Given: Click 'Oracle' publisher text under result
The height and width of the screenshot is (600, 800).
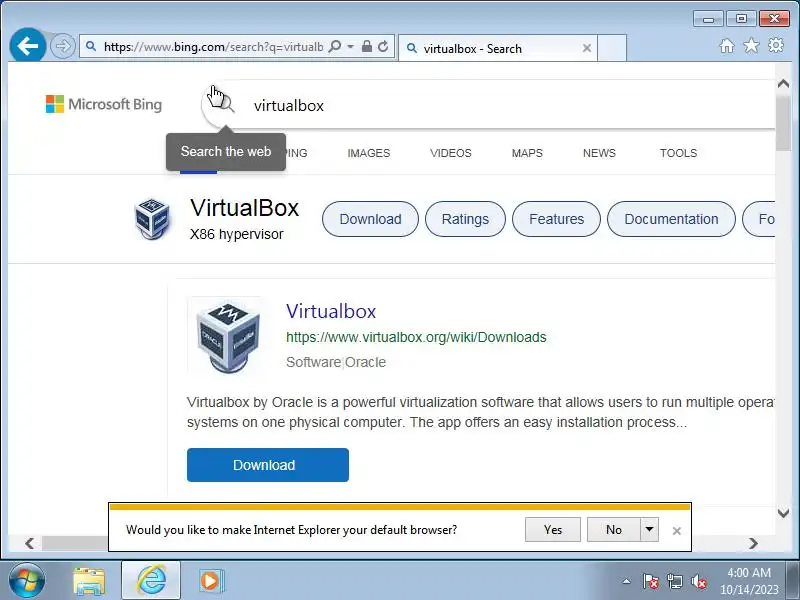Looking at the screenshot, I should coord(365,362).
